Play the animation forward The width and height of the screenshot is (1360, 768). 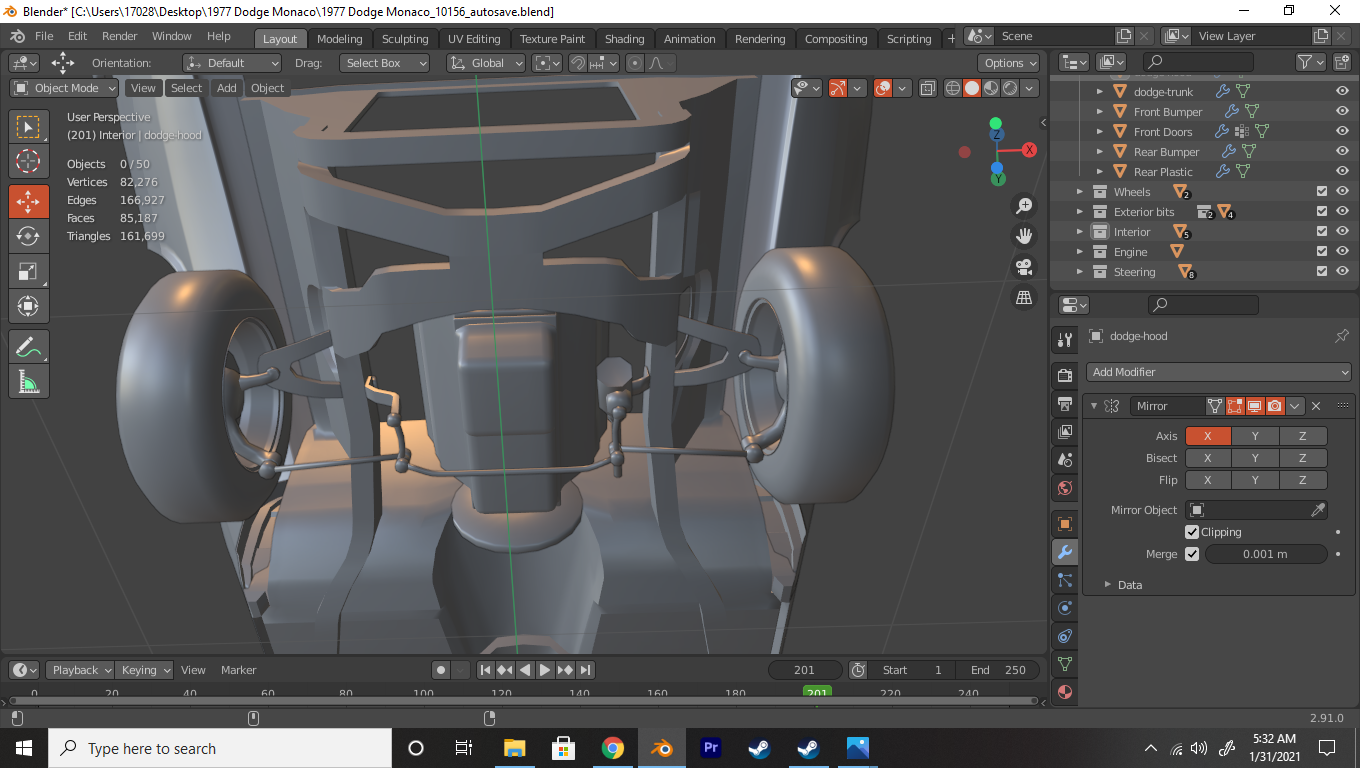coord(545,670)
